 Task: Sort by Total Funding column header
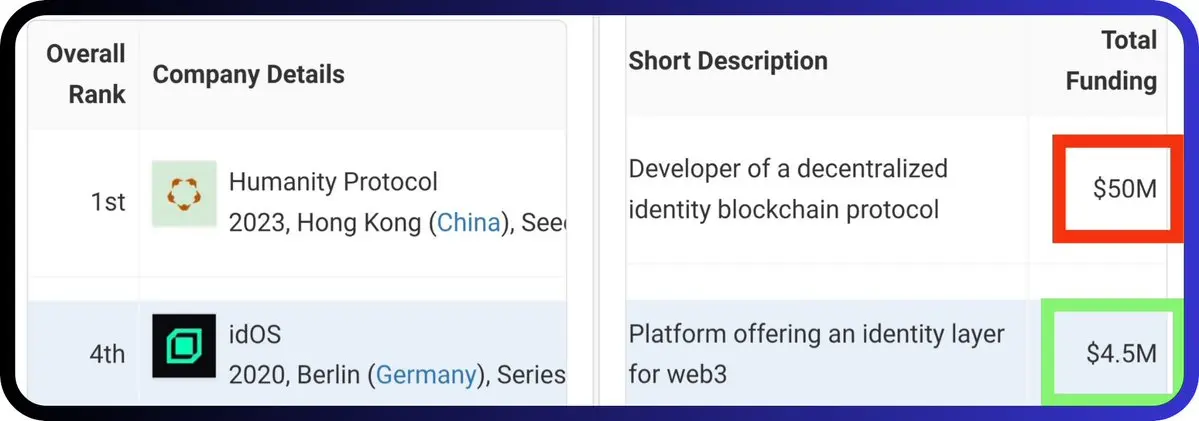[x=1111, y=60]
